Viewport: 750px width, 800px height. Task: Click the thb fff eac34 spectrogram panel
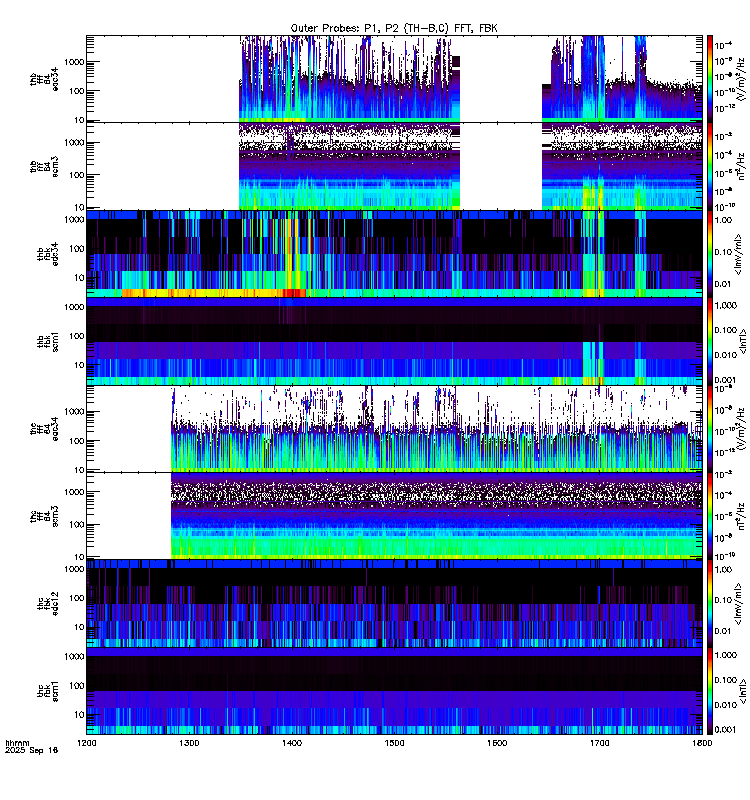tap(394, 79)
